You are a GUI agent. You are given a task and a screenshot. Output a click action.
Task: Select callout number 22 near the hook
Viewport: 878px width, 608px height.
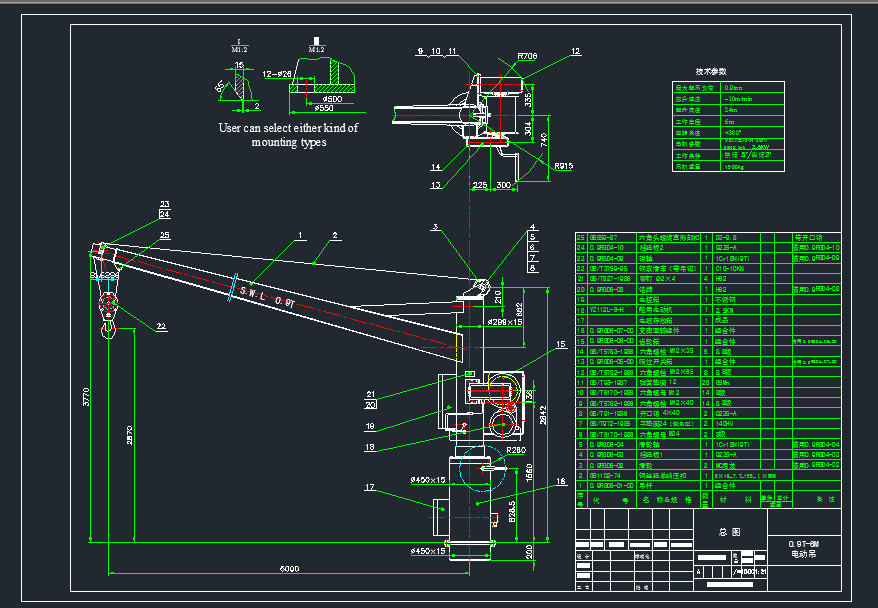161,326
